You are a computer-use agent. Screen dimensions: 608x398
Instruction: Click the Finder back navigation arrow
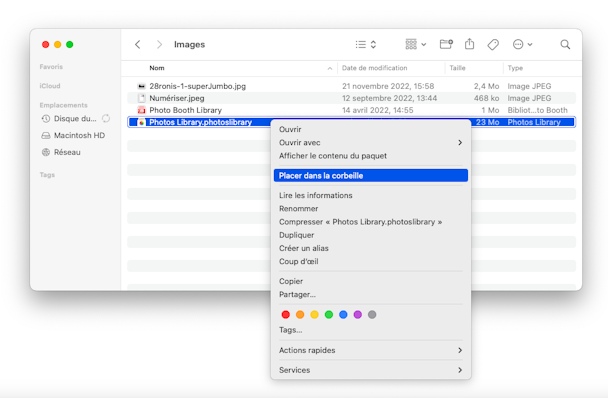coord(138,45)
